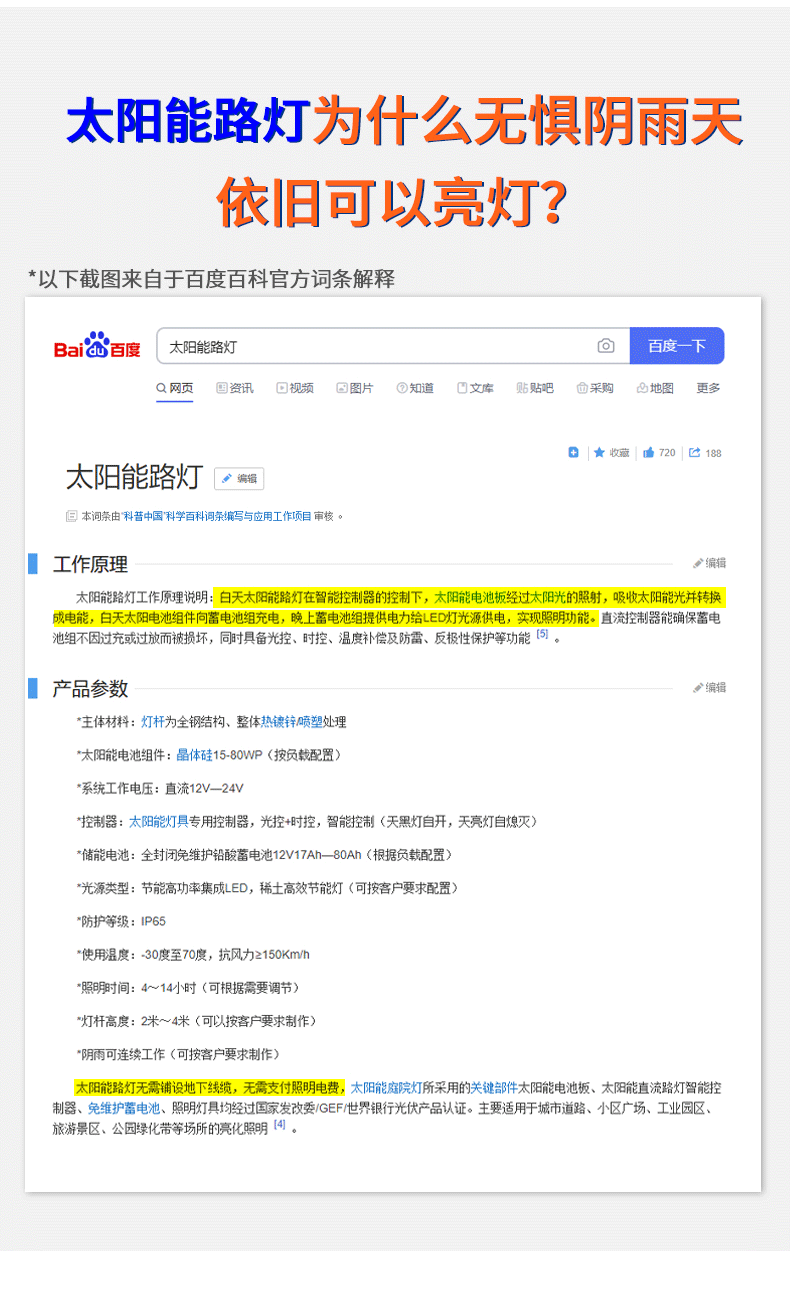Image resolution: width=790 pixels, height=1293 pixels.
Task: Click the 科普中国 review link
Action: coord(143,516)
